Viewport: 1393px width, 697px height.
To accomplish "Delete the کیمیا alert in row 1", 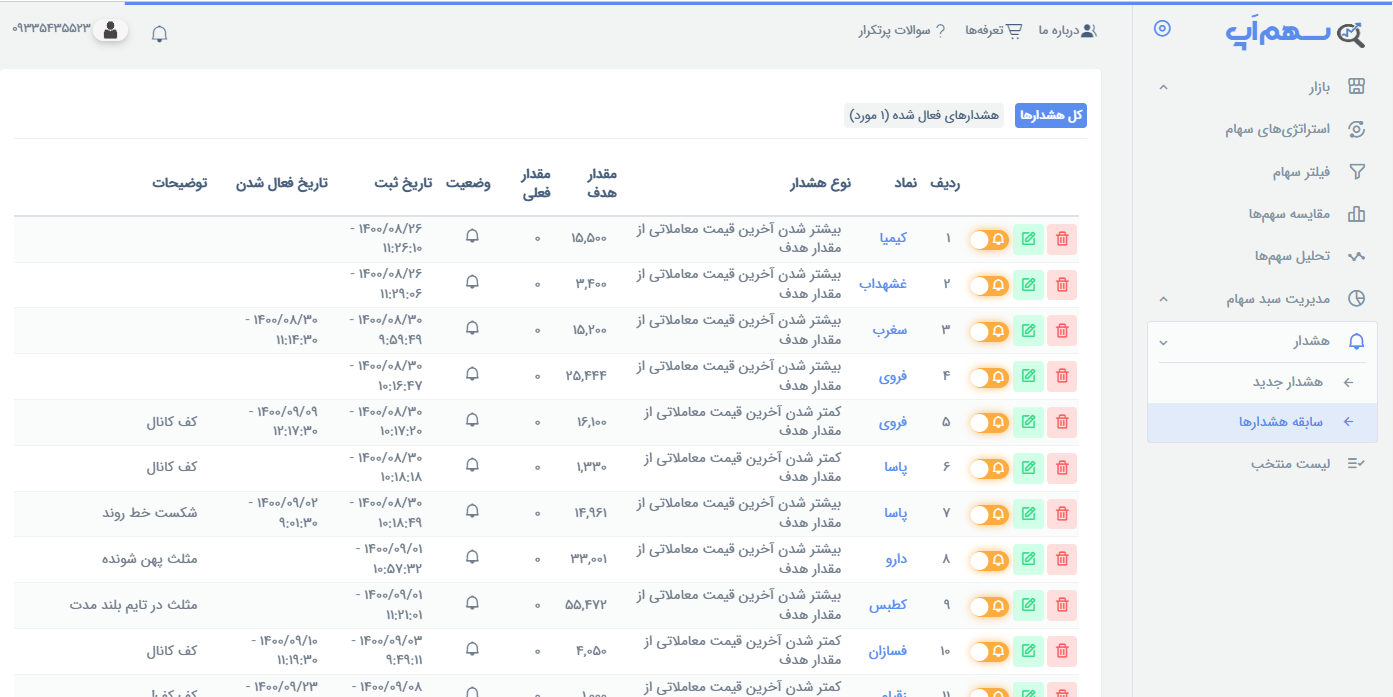I will [x=1062, y=239].
